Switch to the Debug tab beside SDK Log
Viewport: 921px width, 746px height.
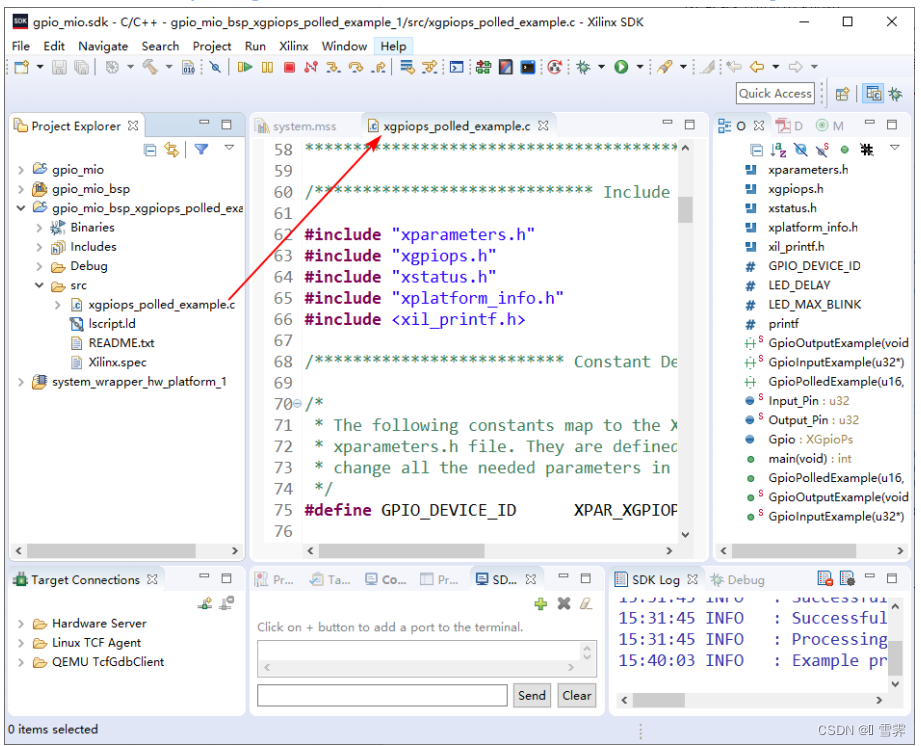(738, 580)
